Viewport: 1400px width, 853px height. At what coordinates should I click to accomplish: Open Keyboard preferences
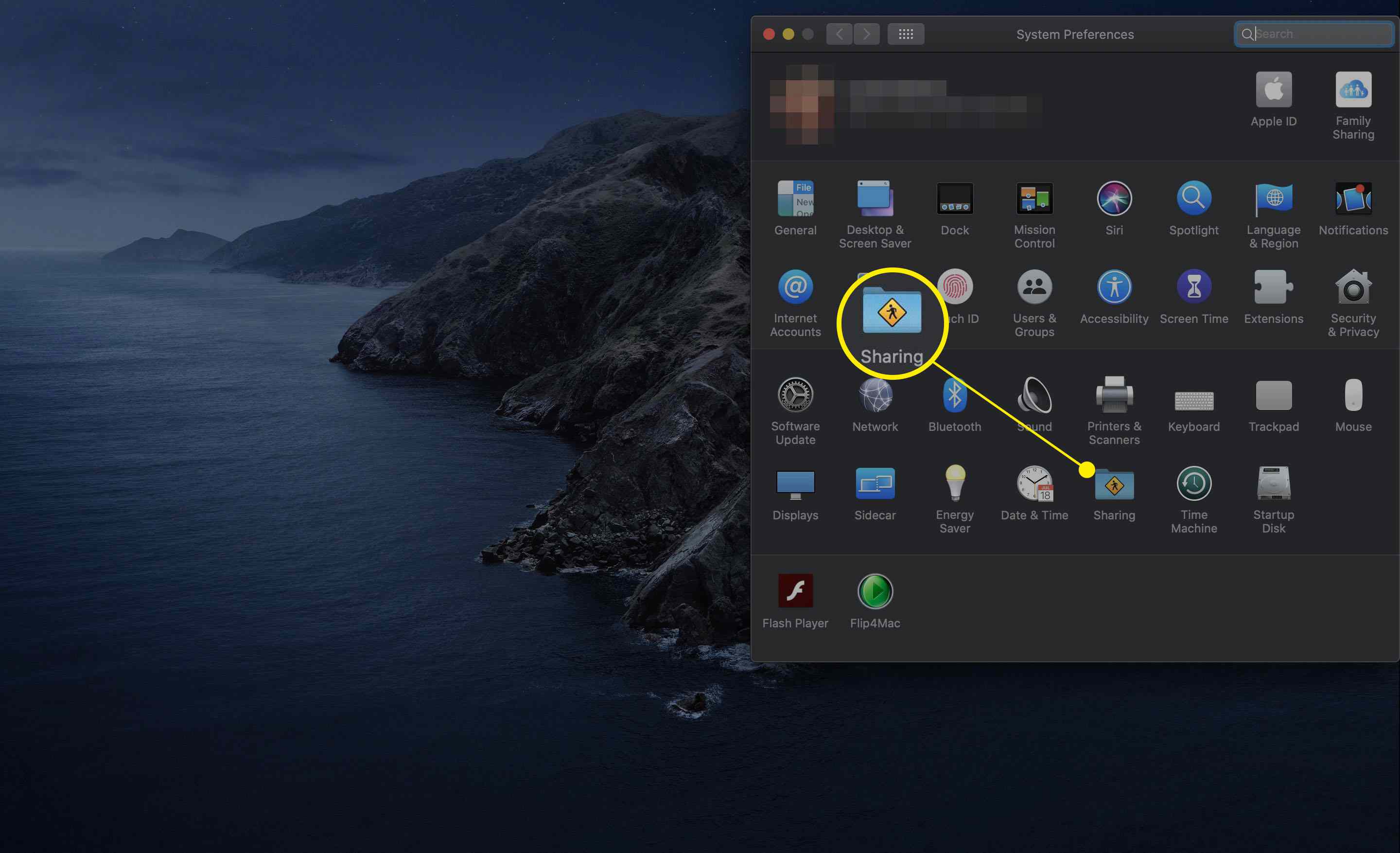pos(1194,401)
